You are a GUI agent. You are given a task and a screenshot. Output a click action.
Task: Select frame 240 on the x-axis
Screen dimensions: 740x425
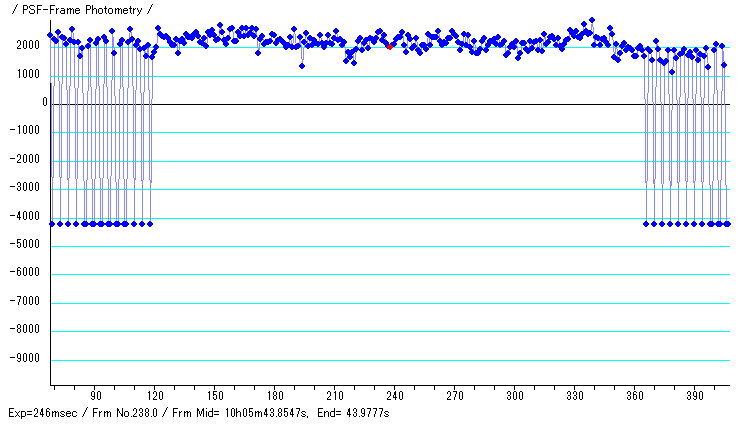(x=394, y=396)
